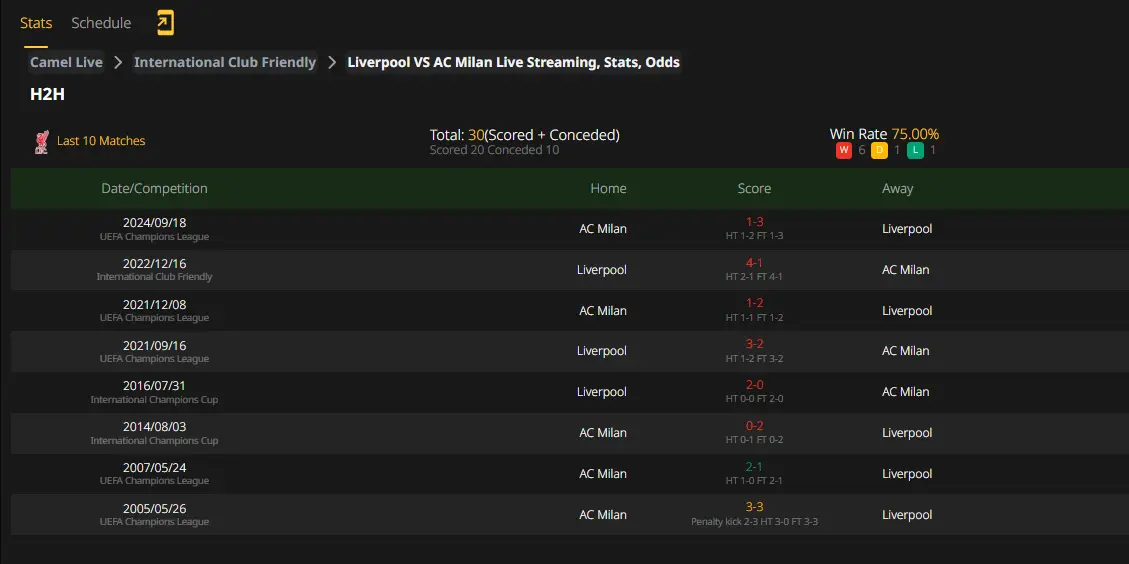Select the Last 10 Matches label

click(101, 141)
